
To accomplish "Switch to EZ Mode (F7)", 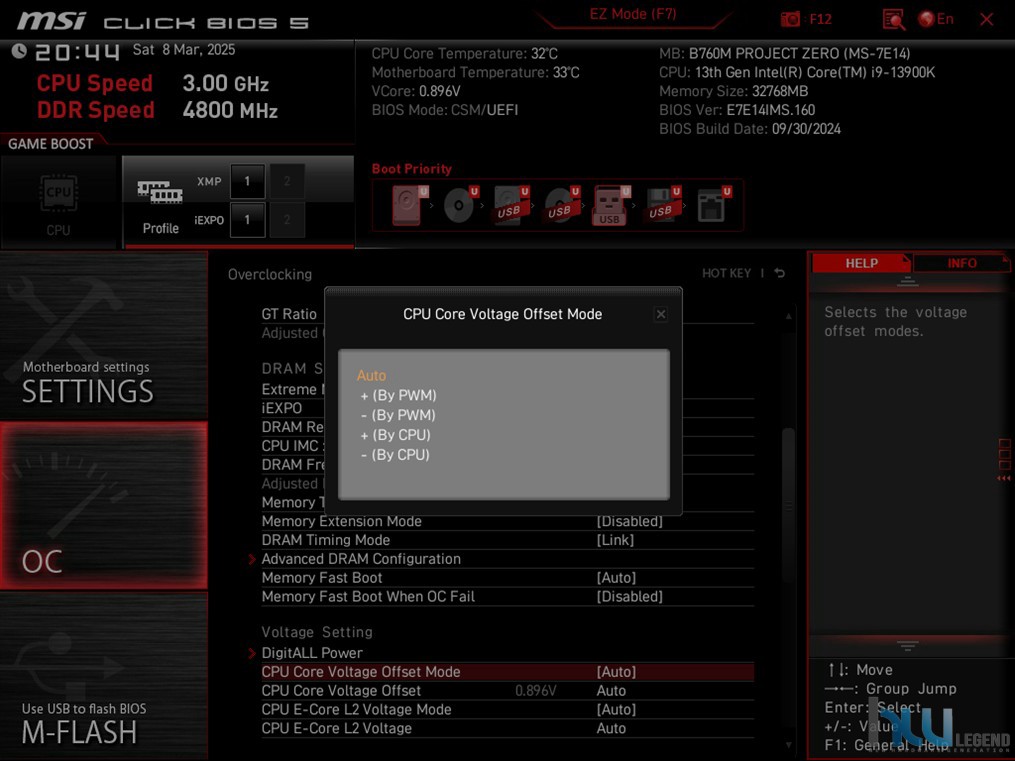I will pyautogui.click(x=632, y=14).
